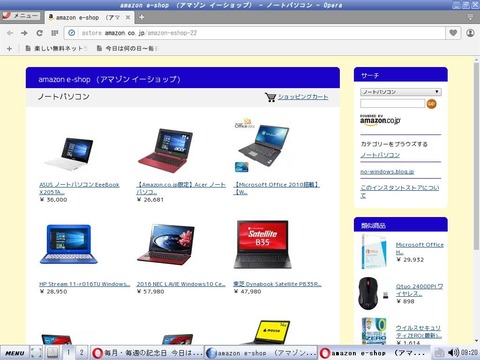Open the ノートパソコン category link in sidebar

click(x=380, y=155)
